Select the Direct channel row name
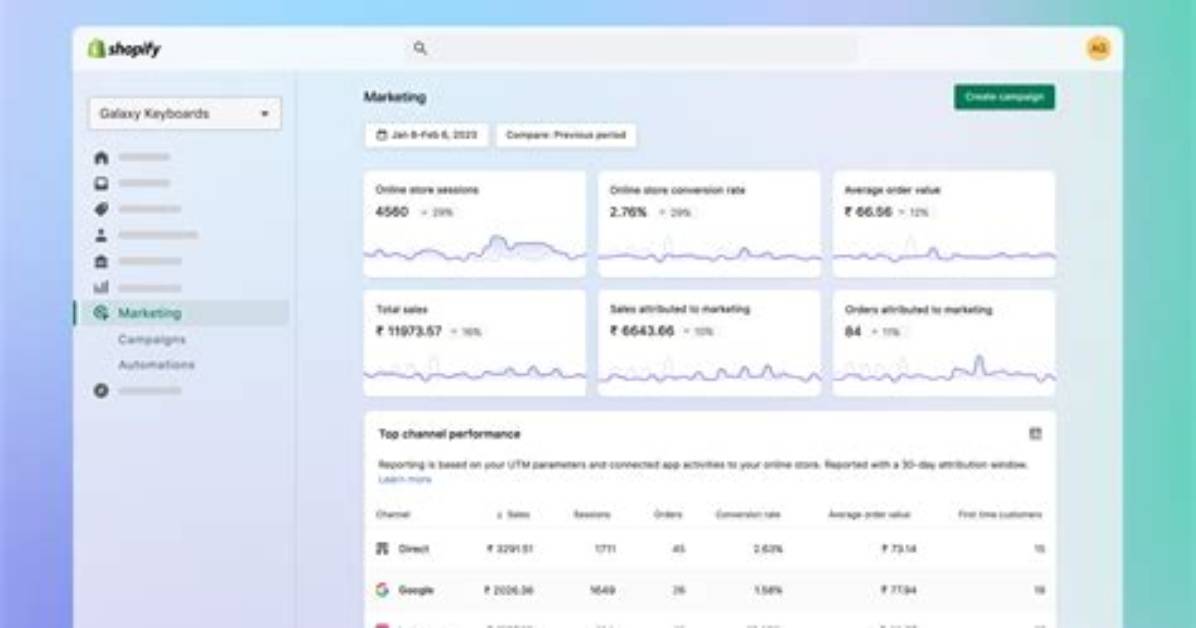 413,549
